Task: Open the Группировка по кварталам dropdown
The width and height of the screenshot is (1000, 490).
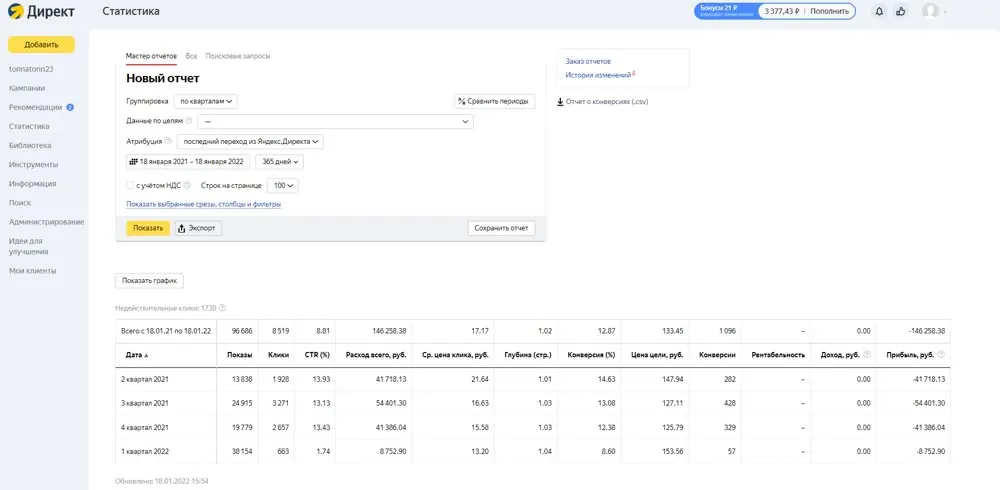Action: (x=205, y=101)
